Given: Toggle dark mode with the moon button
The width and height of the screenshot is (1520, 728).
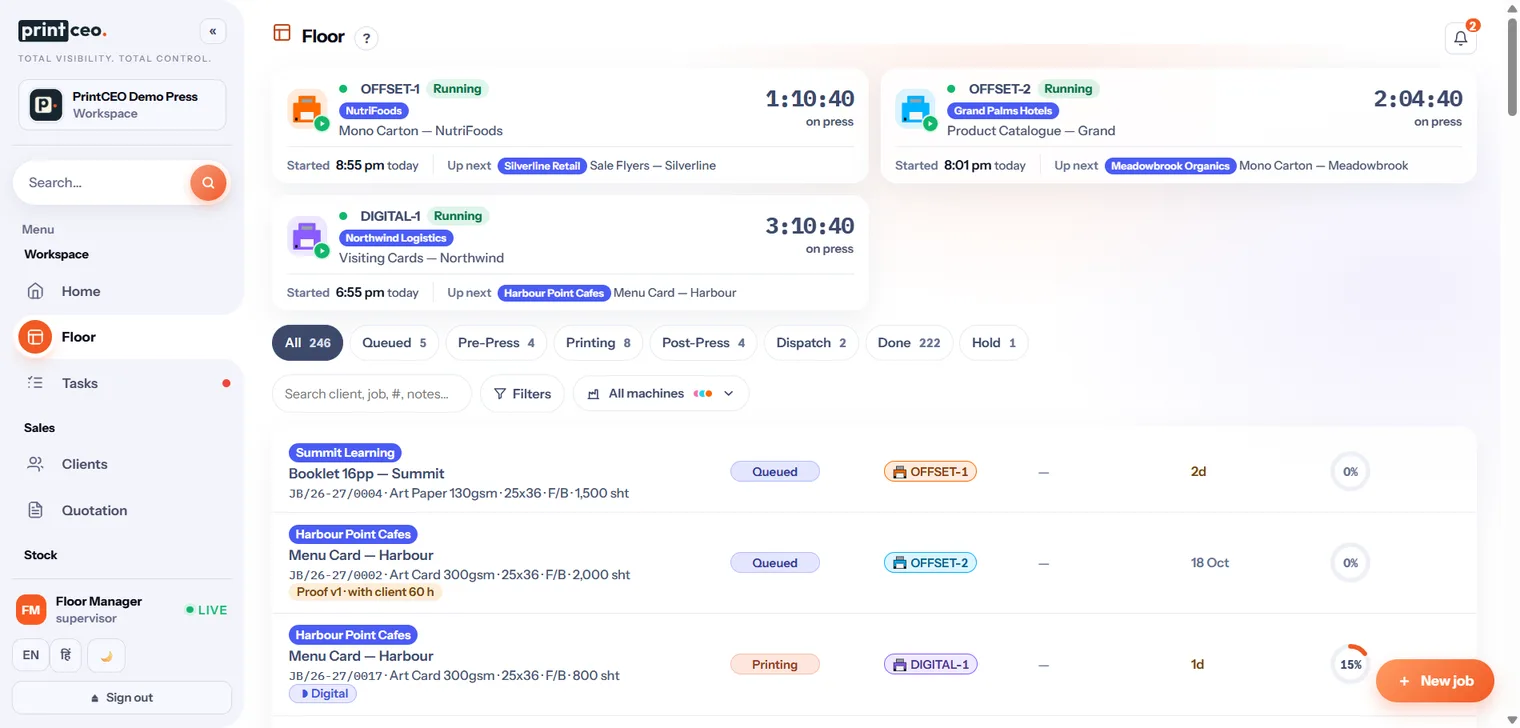Looking at the screenshot, I should pyautogui.click(x=106, y=655).
